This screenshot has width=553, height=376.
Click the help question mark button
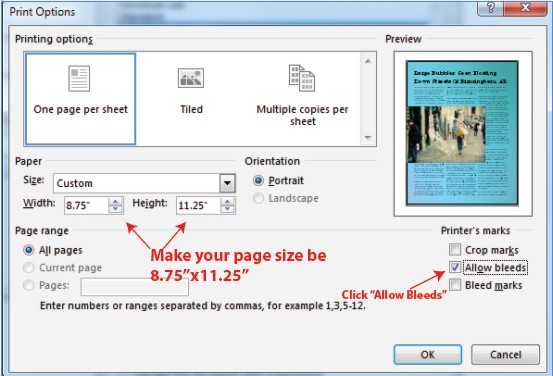coord(490,8)
